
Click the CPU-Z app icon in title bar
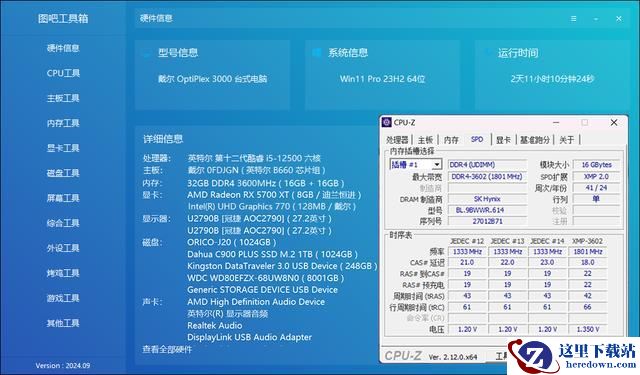[387, 122]
